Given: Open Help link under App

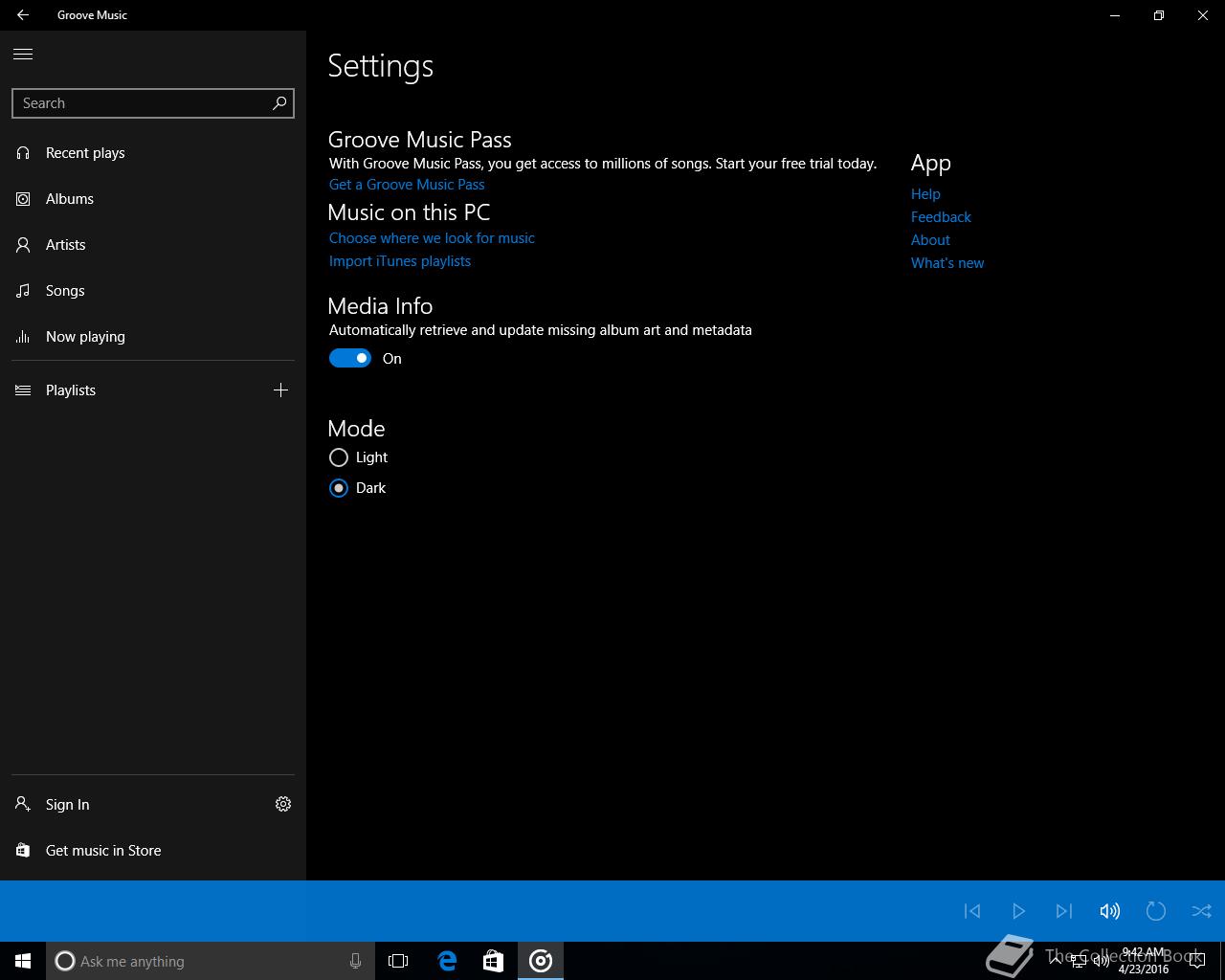Looking at the screenshot, I should tap(925, 194).
